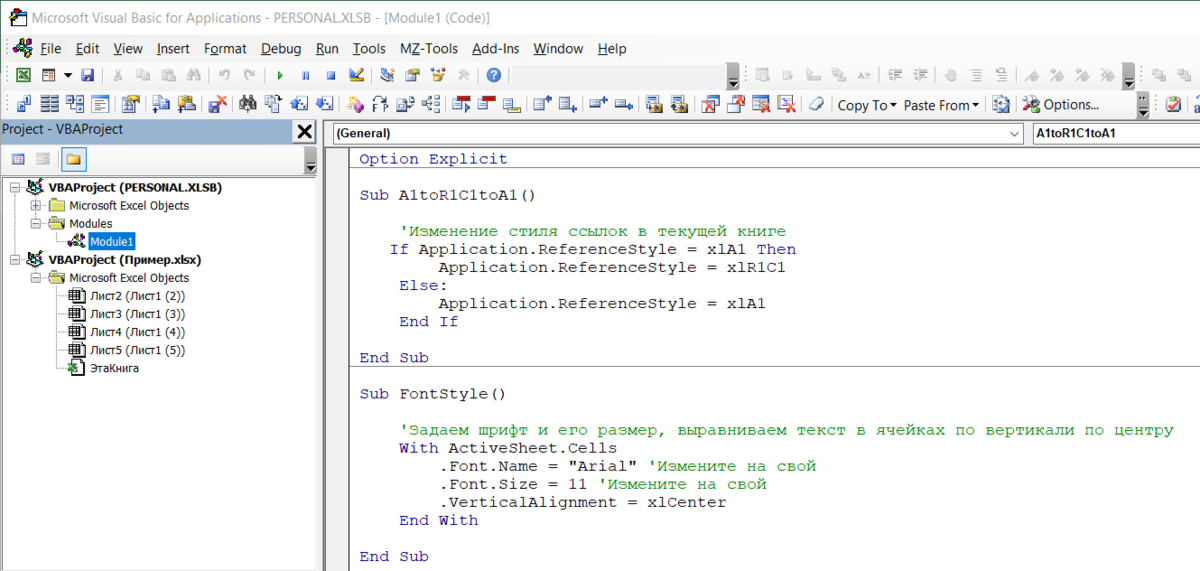Switch to Microsoft Excel via green icon
Image resolution: width=1200 pixels, height=571 pixels.
point(23,75)
